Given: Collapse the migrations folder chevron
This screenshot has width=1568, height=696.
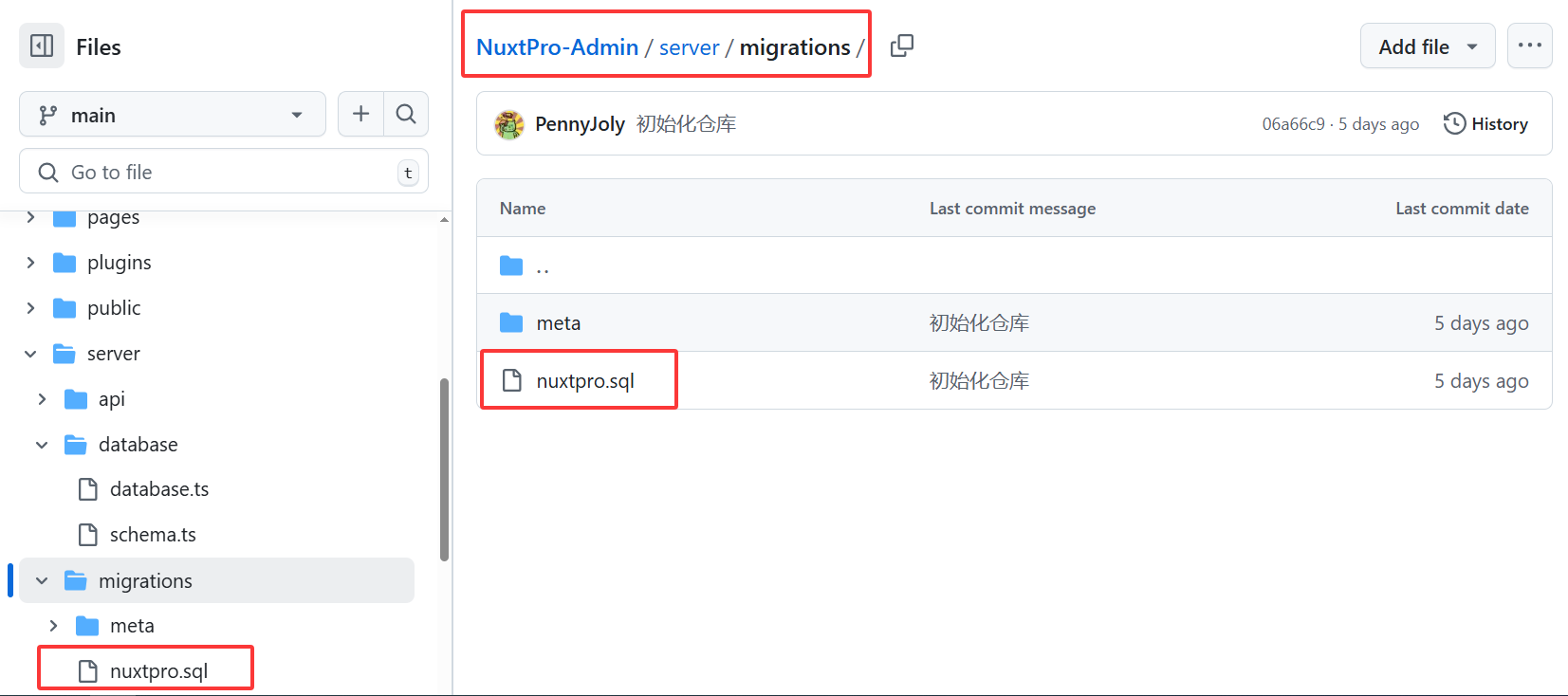Looking at the screenshot, I should point(42,580).
